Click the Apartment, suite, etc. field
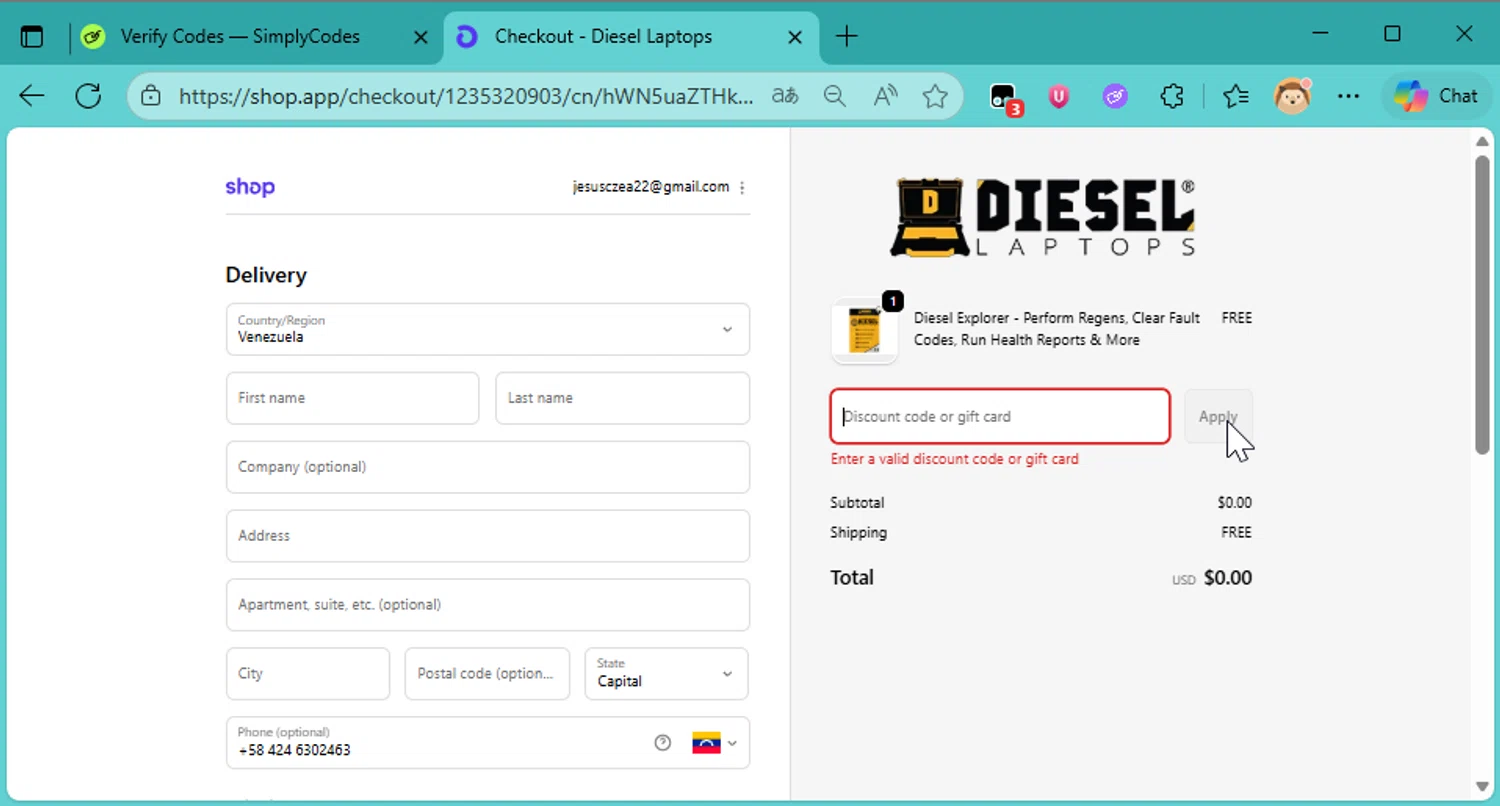1500x806 pixels. coord(488,605)
